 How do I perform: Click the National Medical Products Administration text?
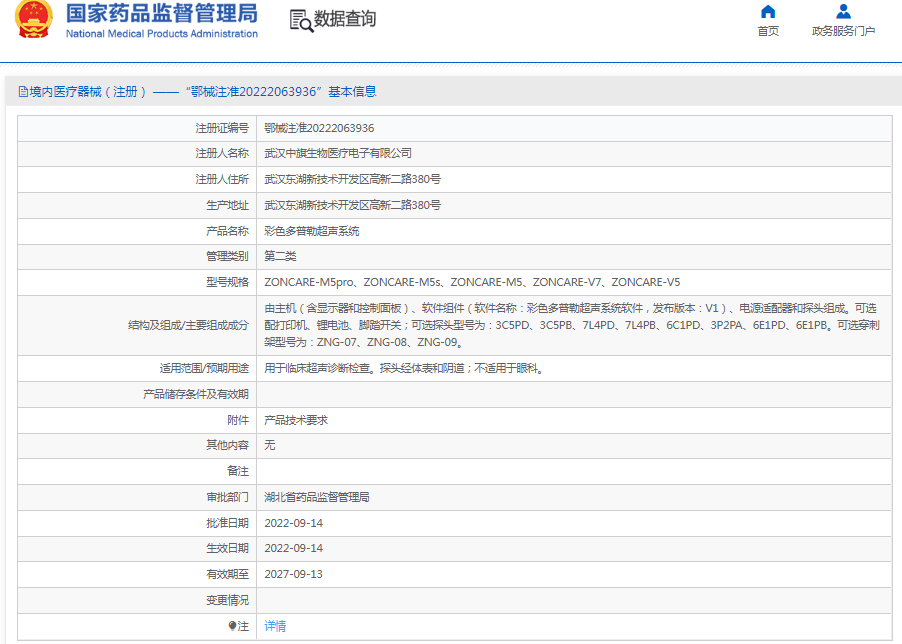161,34
